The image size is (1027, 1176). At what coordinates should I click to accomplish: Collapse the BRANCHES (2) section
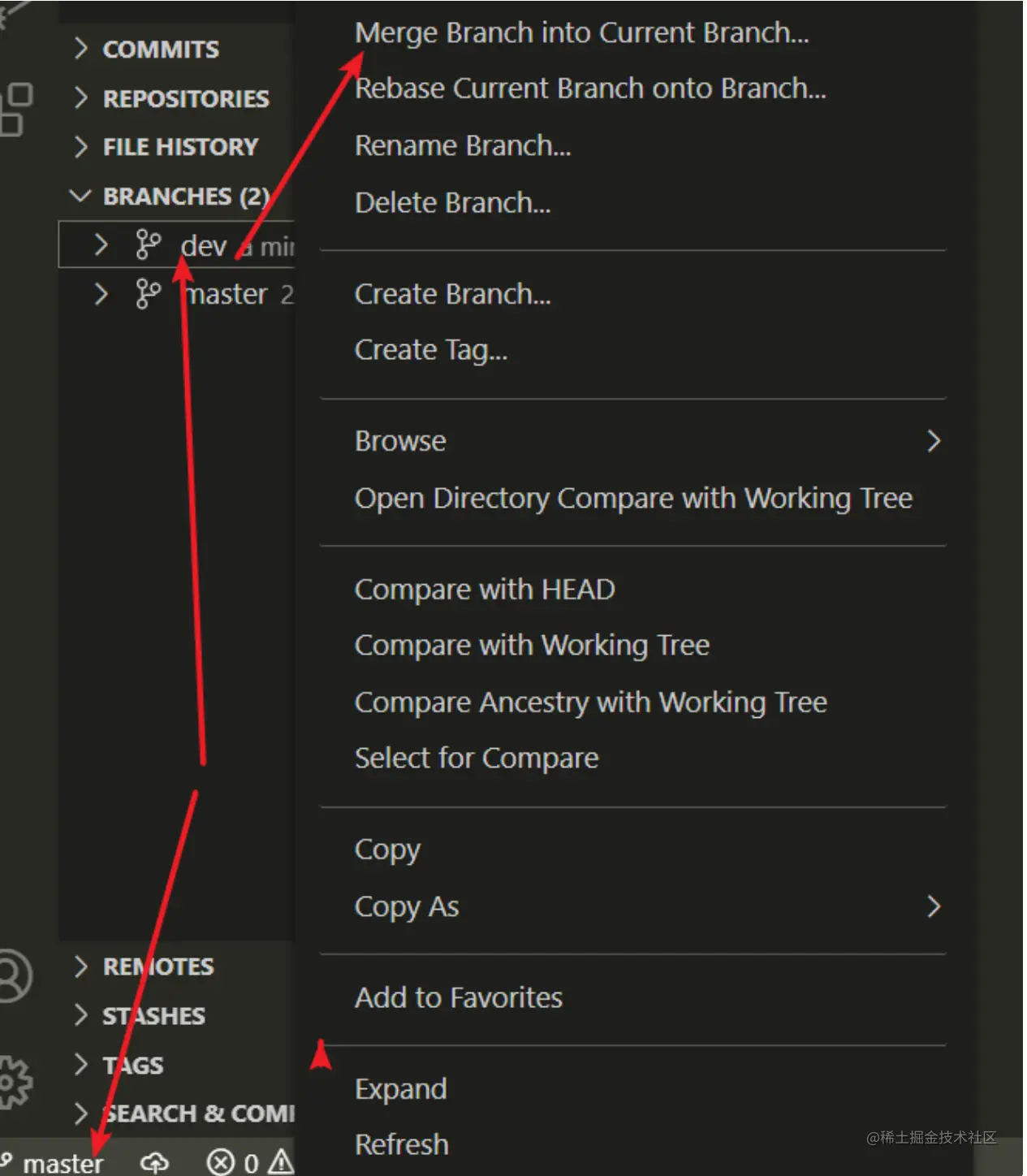(81, 196)
